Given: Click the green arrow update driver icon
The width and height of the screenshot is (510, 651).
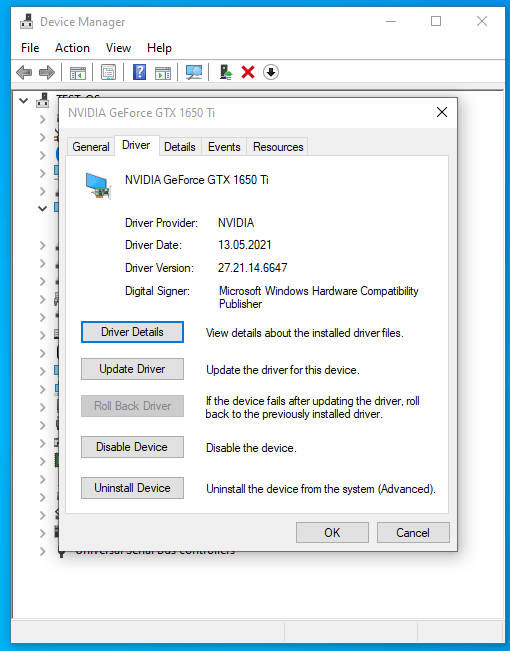Looking at the screenshot, I should pos(226,72).
